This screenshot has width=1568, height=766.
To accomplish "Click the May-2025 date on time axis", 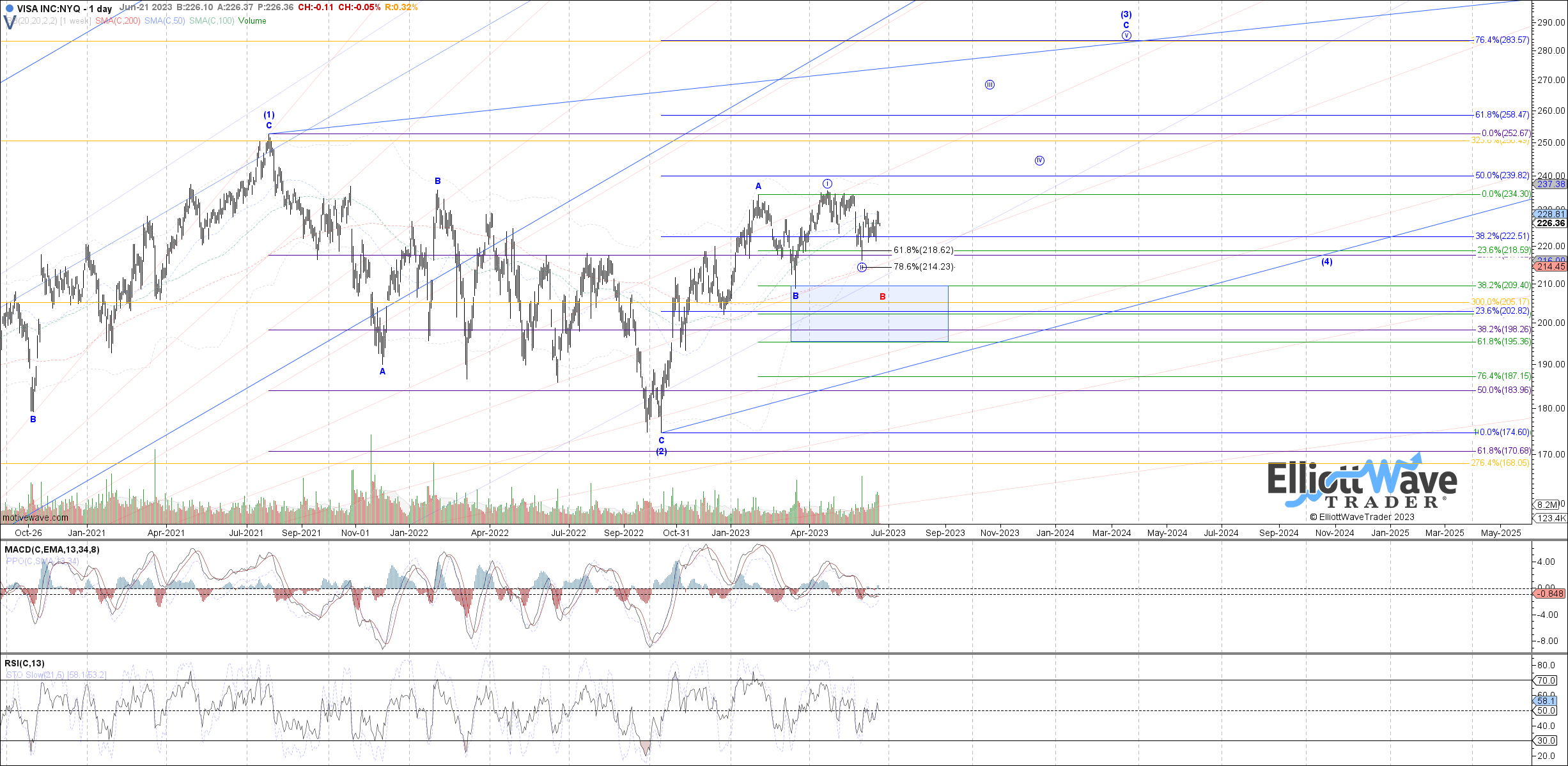I will (x=1501, y=533).
